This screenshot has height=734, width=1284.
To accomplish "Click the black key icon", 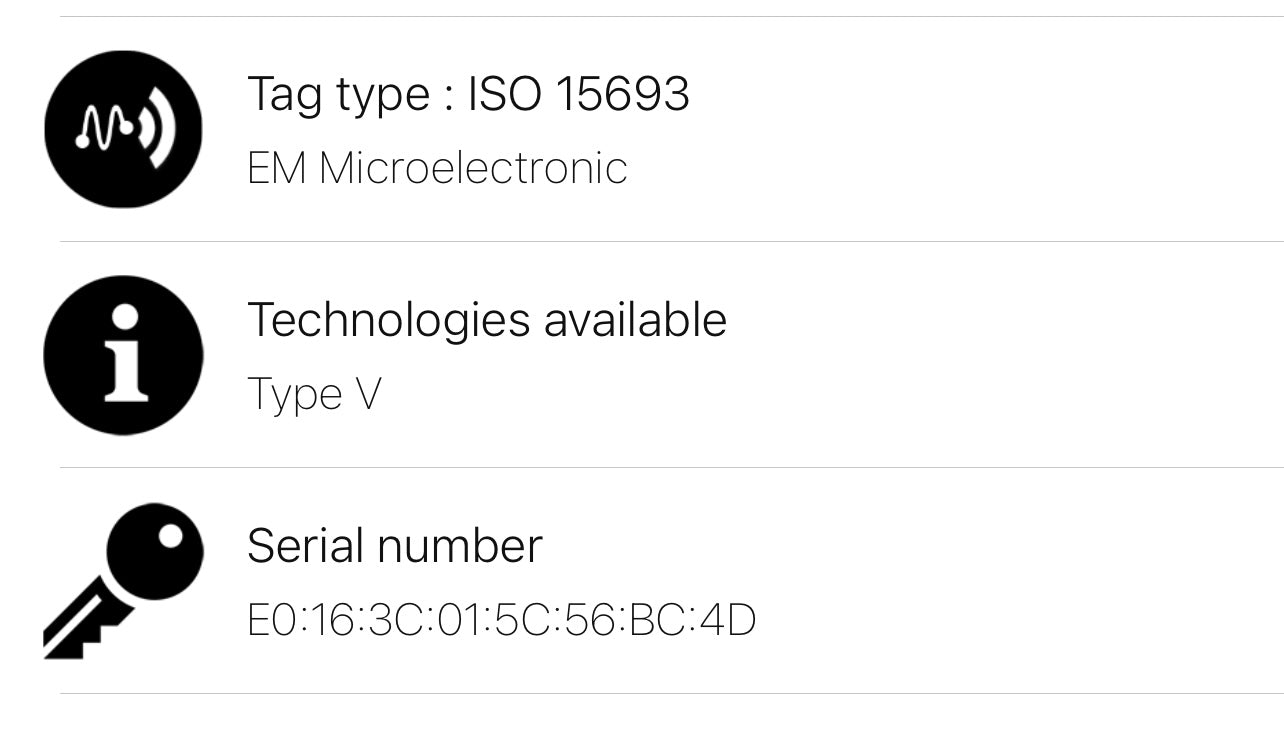I will point(123,580).
